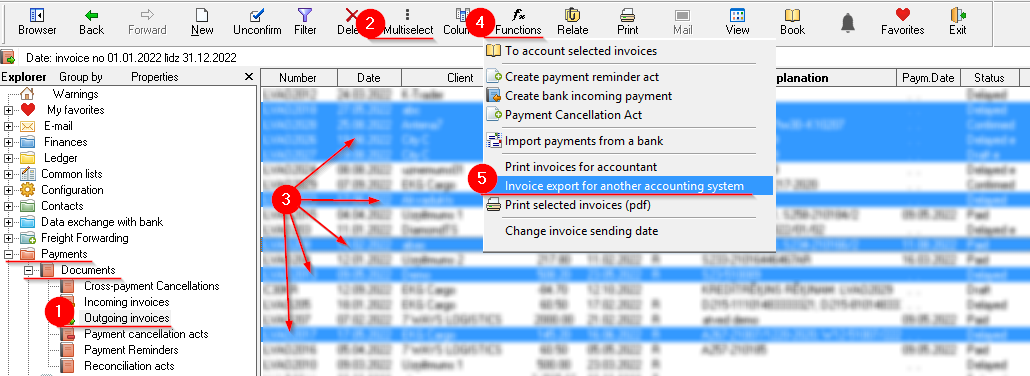1030x376 pixels.
Task: Open Payment Reminders in tree
Action: click(131, 350)
